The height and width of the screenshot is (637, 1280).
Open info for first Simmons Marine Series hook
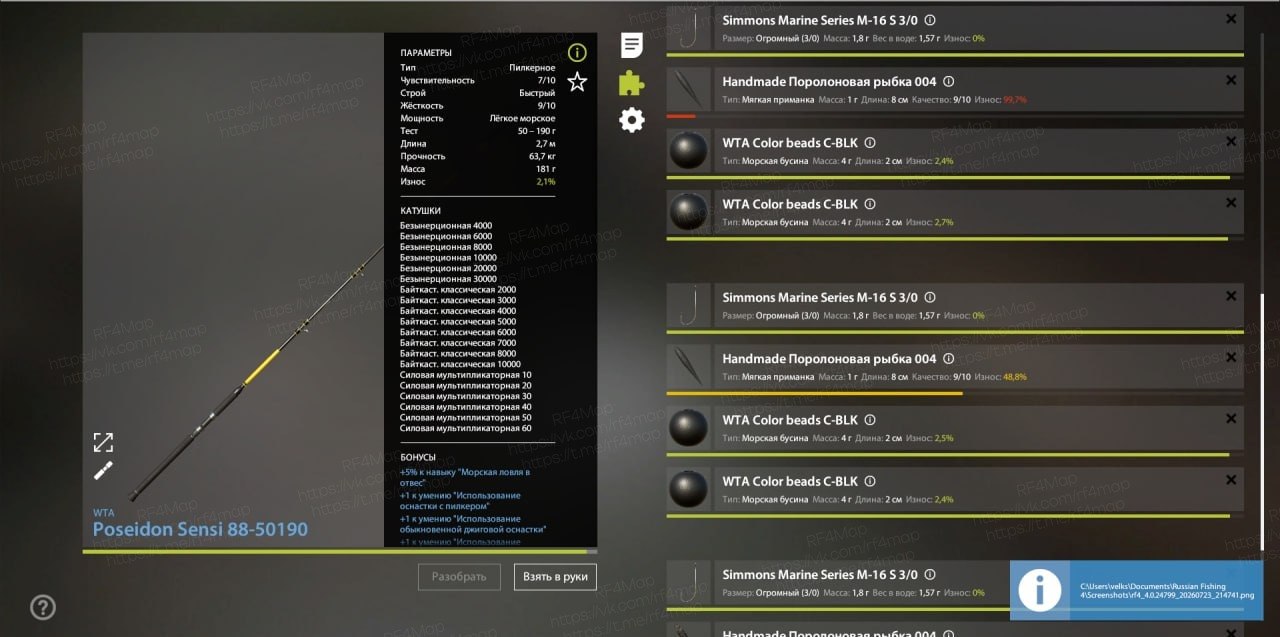click(930, 20)
